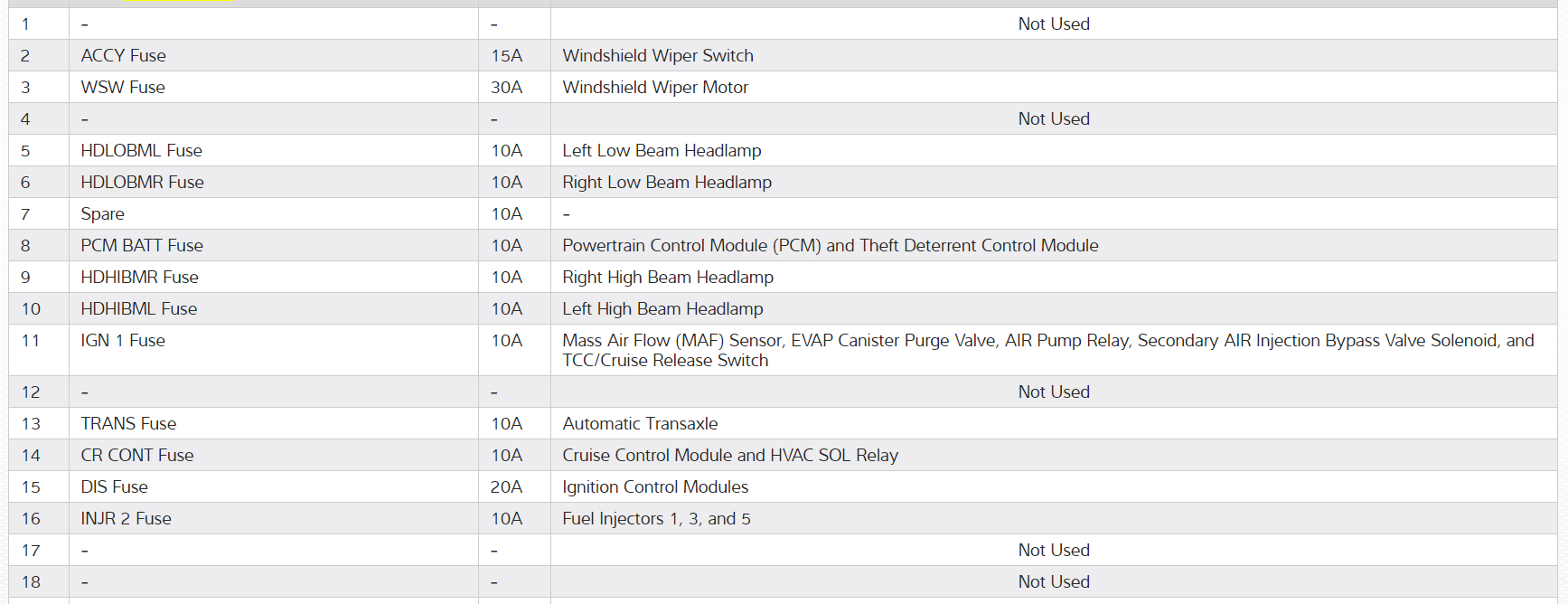Select the 30A rating cell
The image size is (1568, 604).
click(x=506, y=87)
